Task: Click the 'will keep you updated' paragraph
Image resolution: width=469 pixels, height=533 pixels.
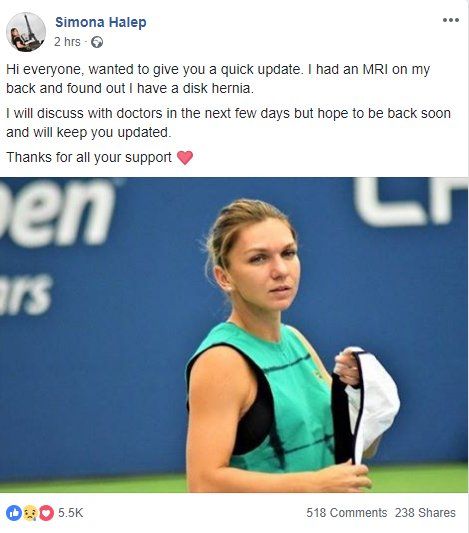Action: 228,123
